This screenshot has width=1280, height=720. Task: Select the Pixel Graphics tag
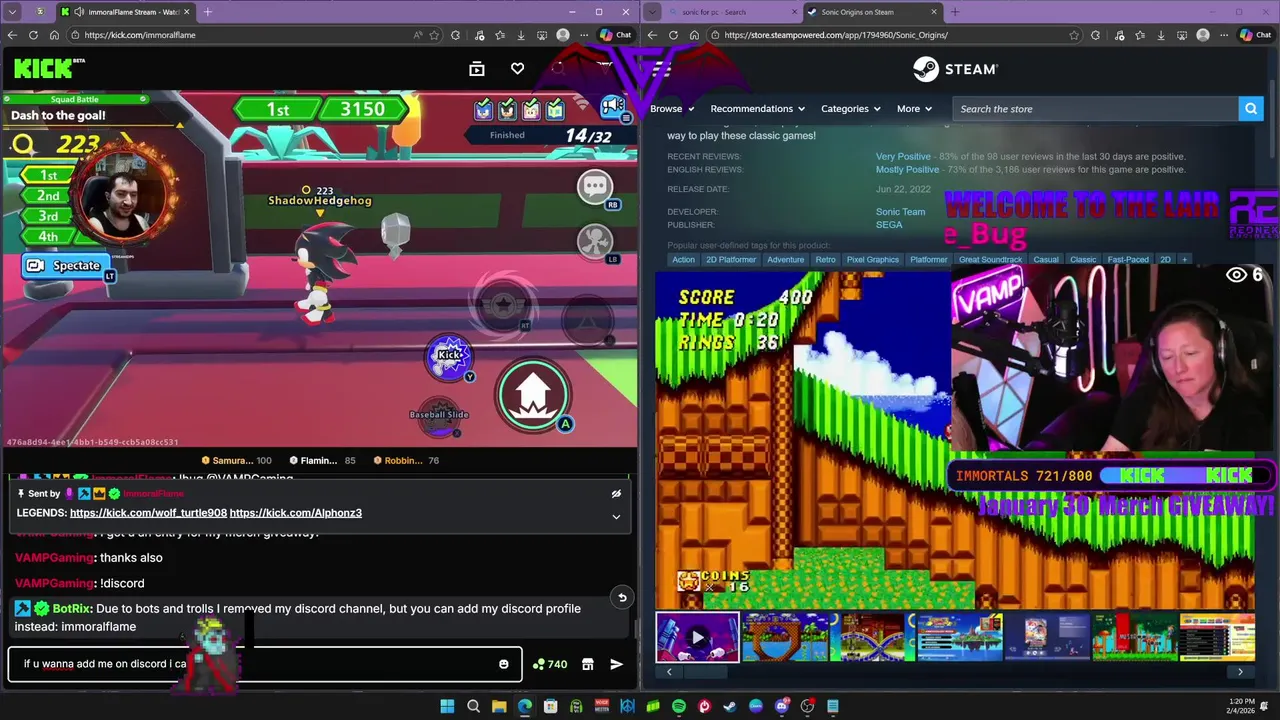click(x=872, y=259)
